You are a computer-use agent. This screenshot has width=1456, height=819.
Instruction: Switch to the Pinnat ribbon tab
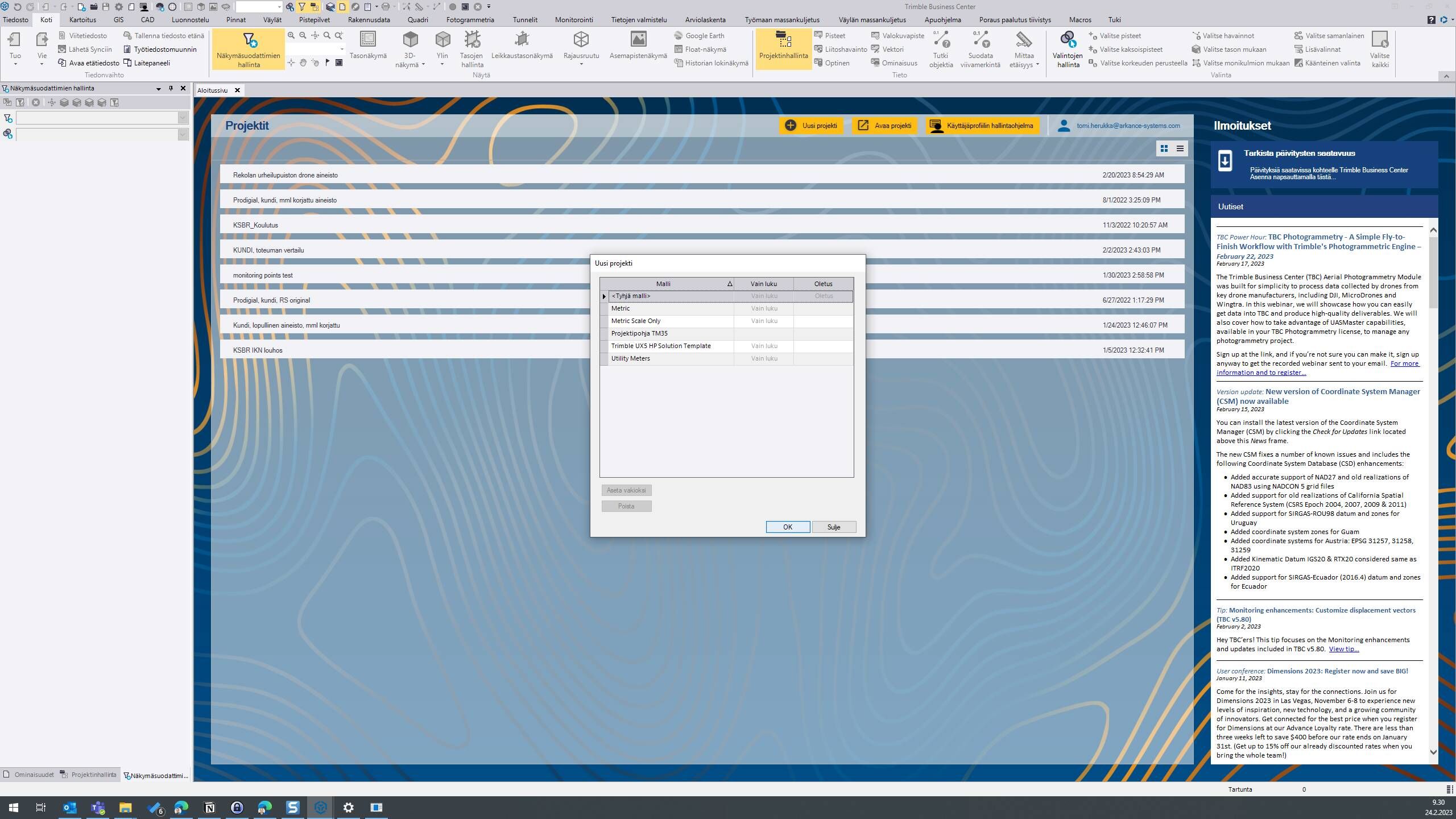tap(236, 19)
